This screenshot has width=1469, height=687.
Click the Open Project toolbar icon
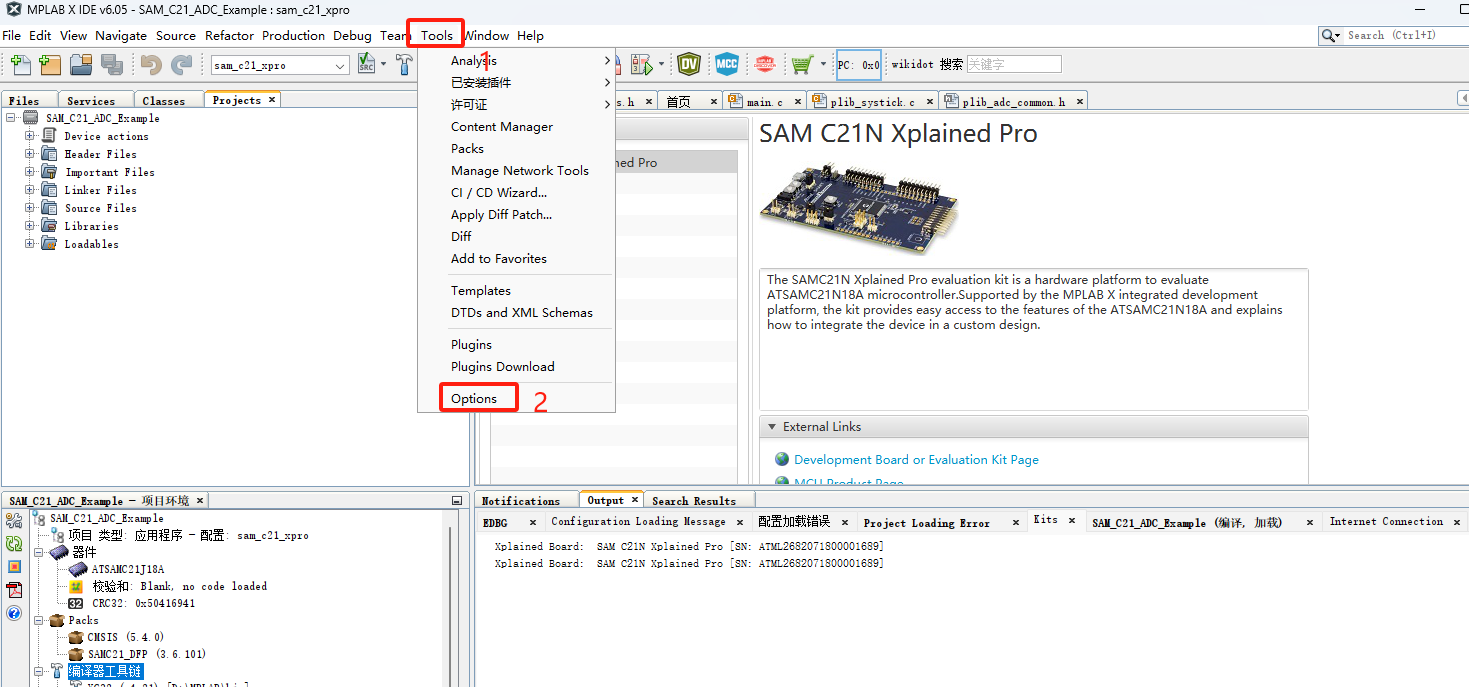pyautogui.click(x=81, y=65)
